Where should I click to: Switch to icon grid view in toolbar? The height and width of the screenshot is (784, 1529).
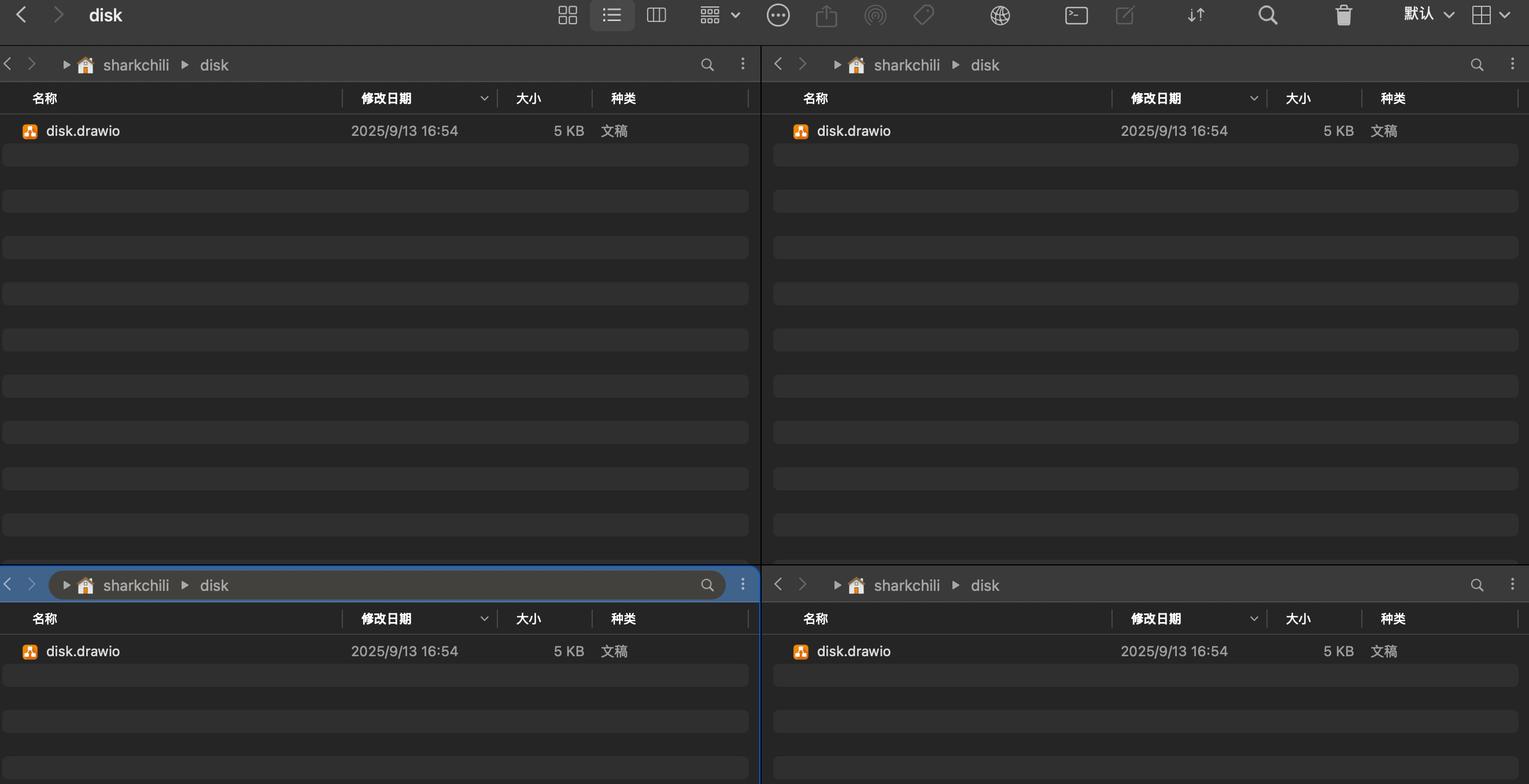[x=567, y=16]
